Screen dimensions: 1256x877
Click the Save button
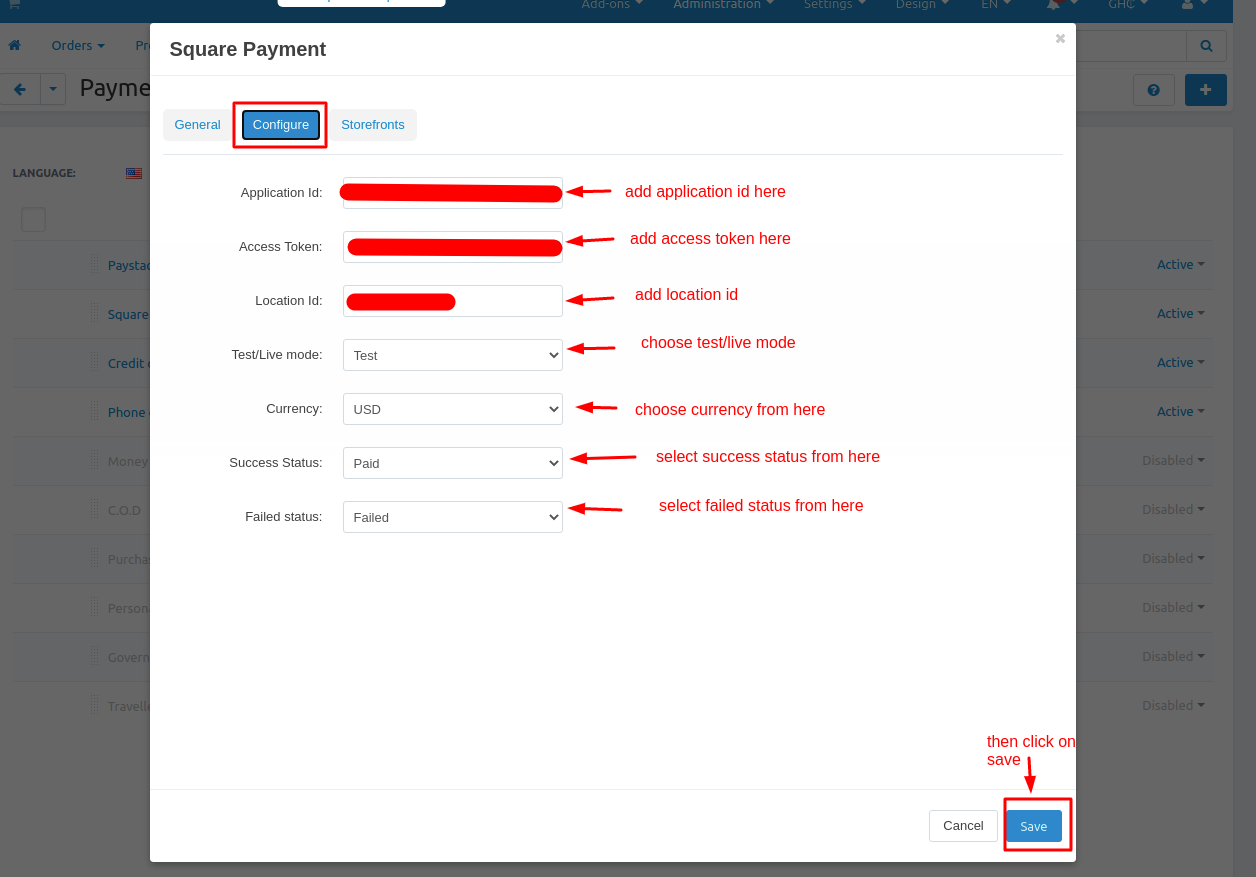pos(1033,826)
